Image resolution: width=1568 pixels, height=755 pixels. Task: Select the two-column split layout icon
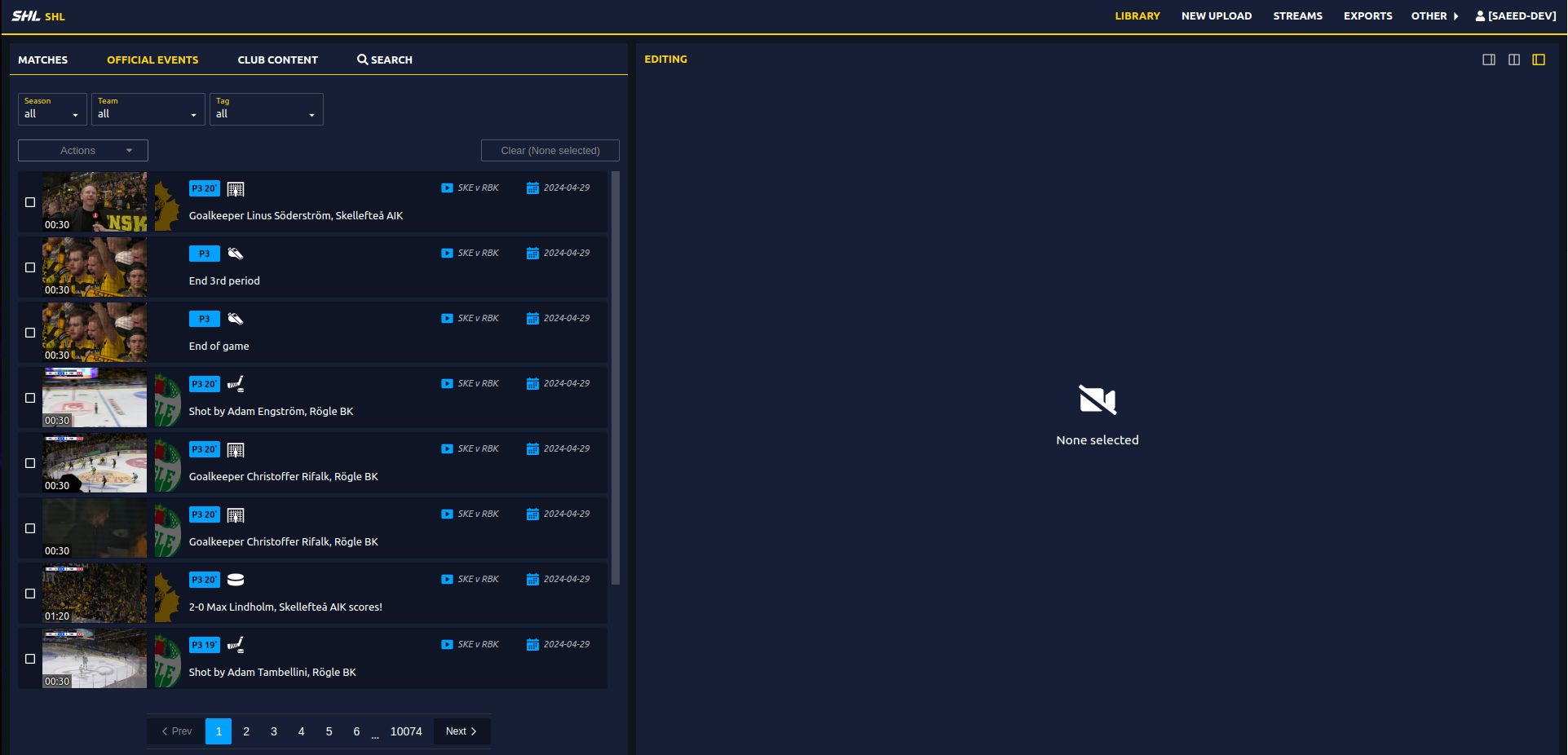click(x=1513, y=59)
